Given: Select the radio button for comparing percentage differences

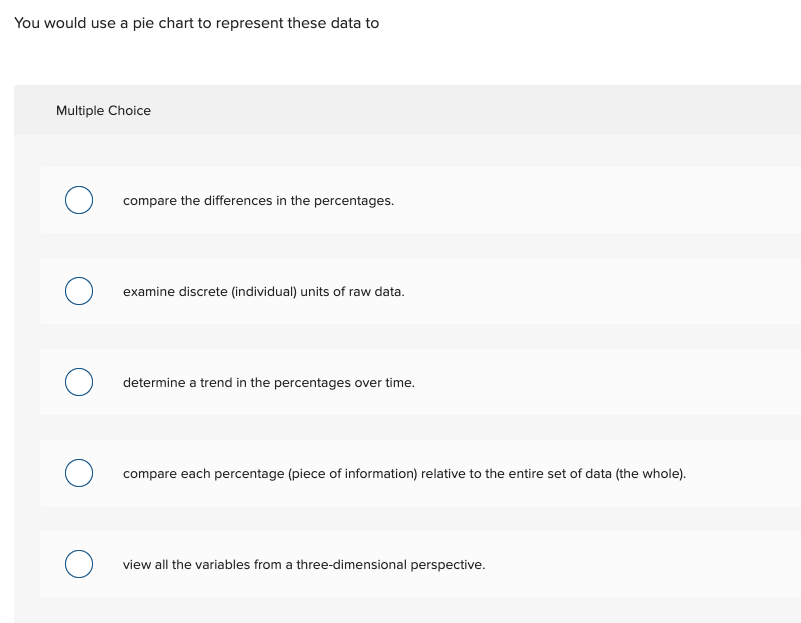Looking at the screenshot, I should click(79, 200).
